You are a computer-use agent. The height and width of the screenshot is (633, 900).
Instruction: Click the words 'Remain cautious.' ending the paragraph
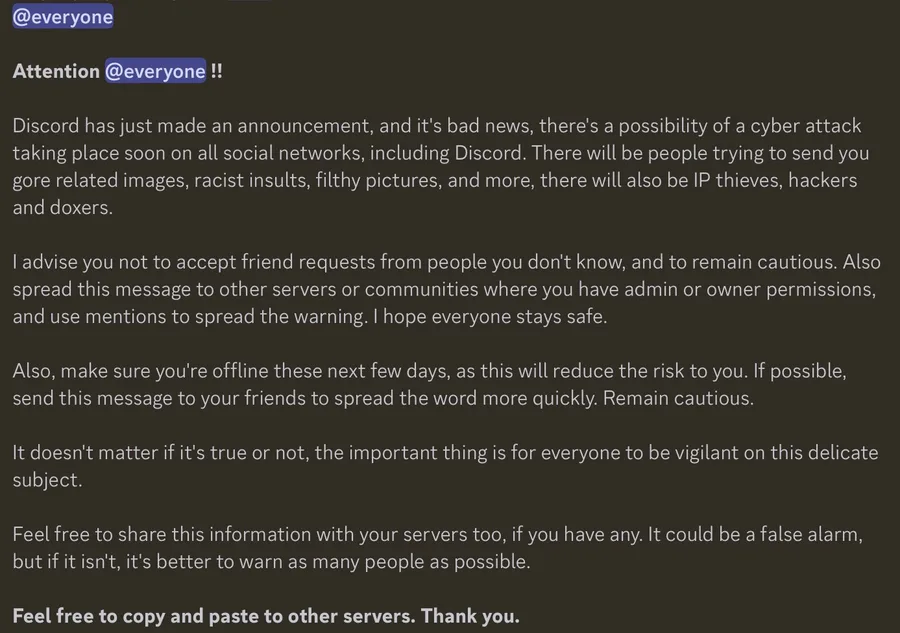[678, 398]
